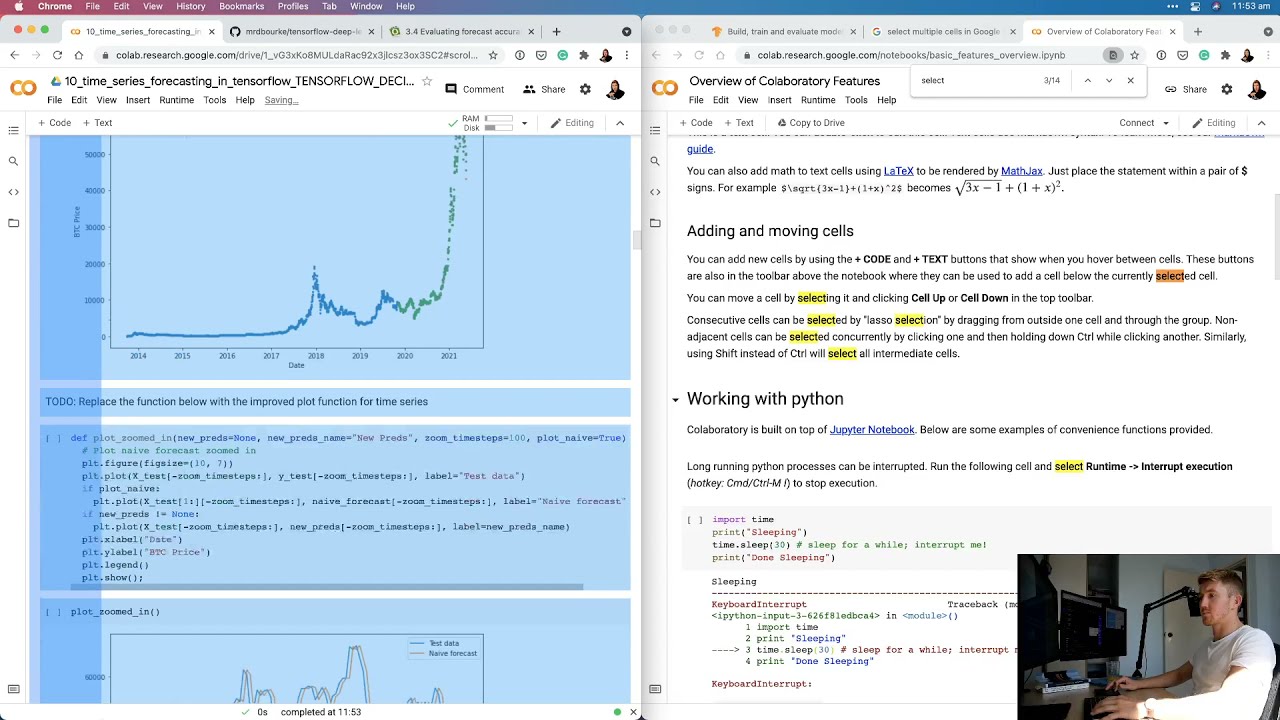Switch to 3.4 Evaluating forecast accuracy tab

click(x=460, y=31)
